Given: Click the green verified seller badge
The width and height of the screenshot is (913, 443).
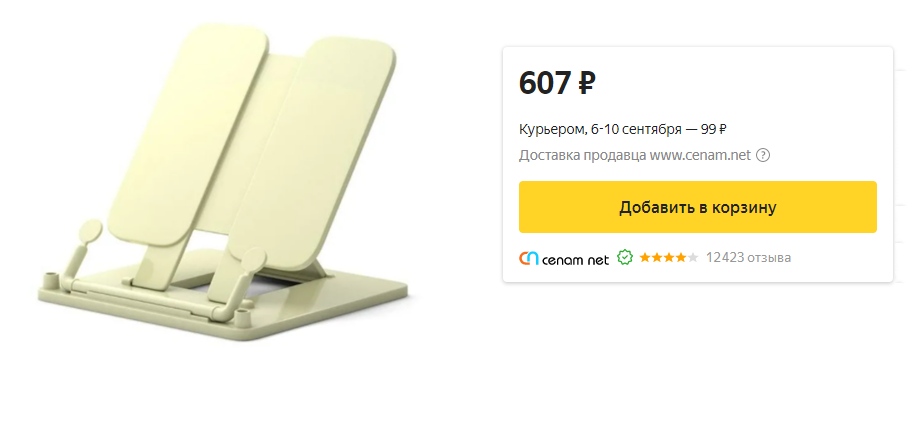Looking at the screenshot, I should click(625, 257).
